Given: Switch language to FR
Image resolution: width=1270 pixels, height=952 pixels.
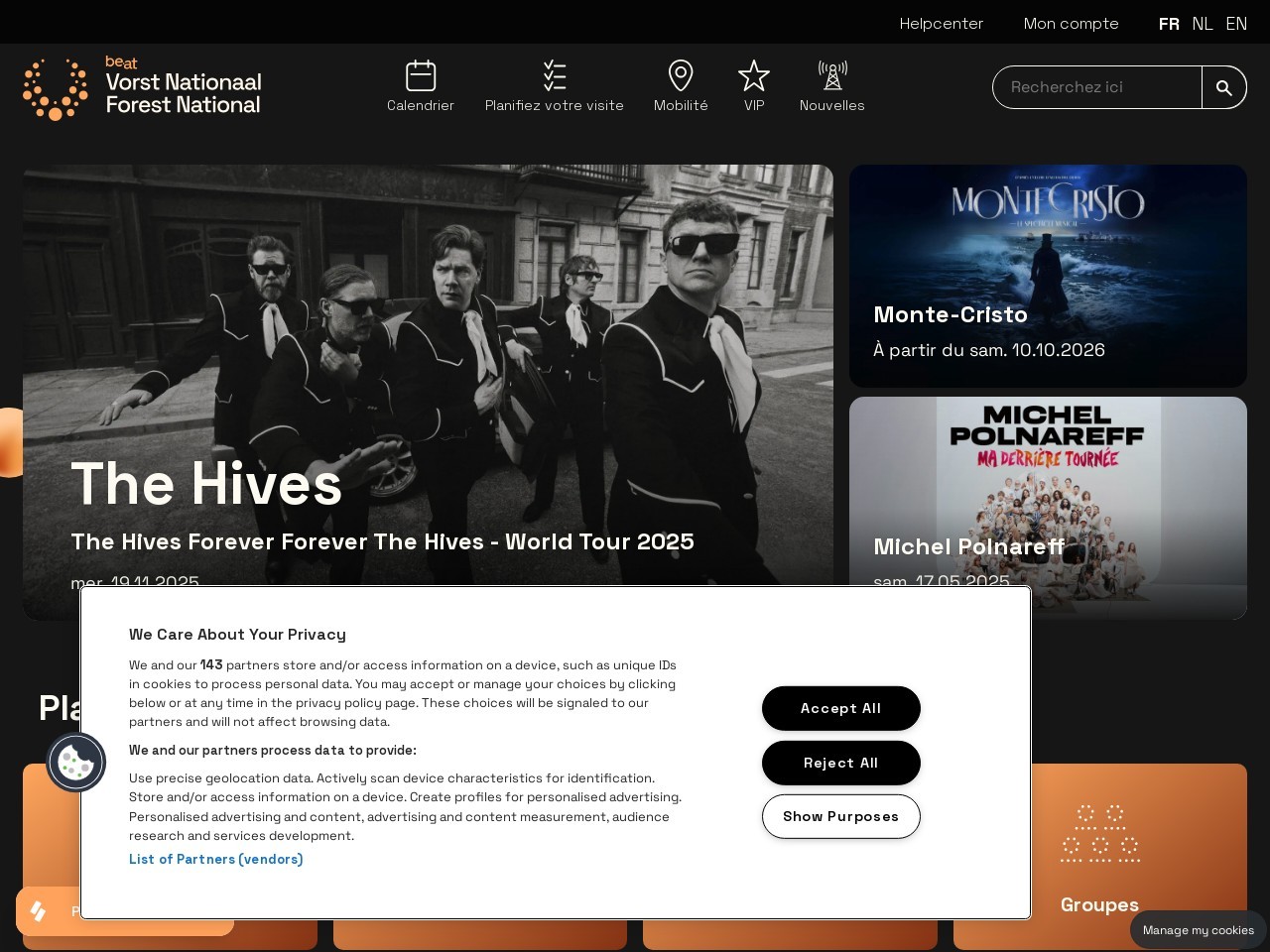Looking at the screenshot, I should pos(1169,23).
